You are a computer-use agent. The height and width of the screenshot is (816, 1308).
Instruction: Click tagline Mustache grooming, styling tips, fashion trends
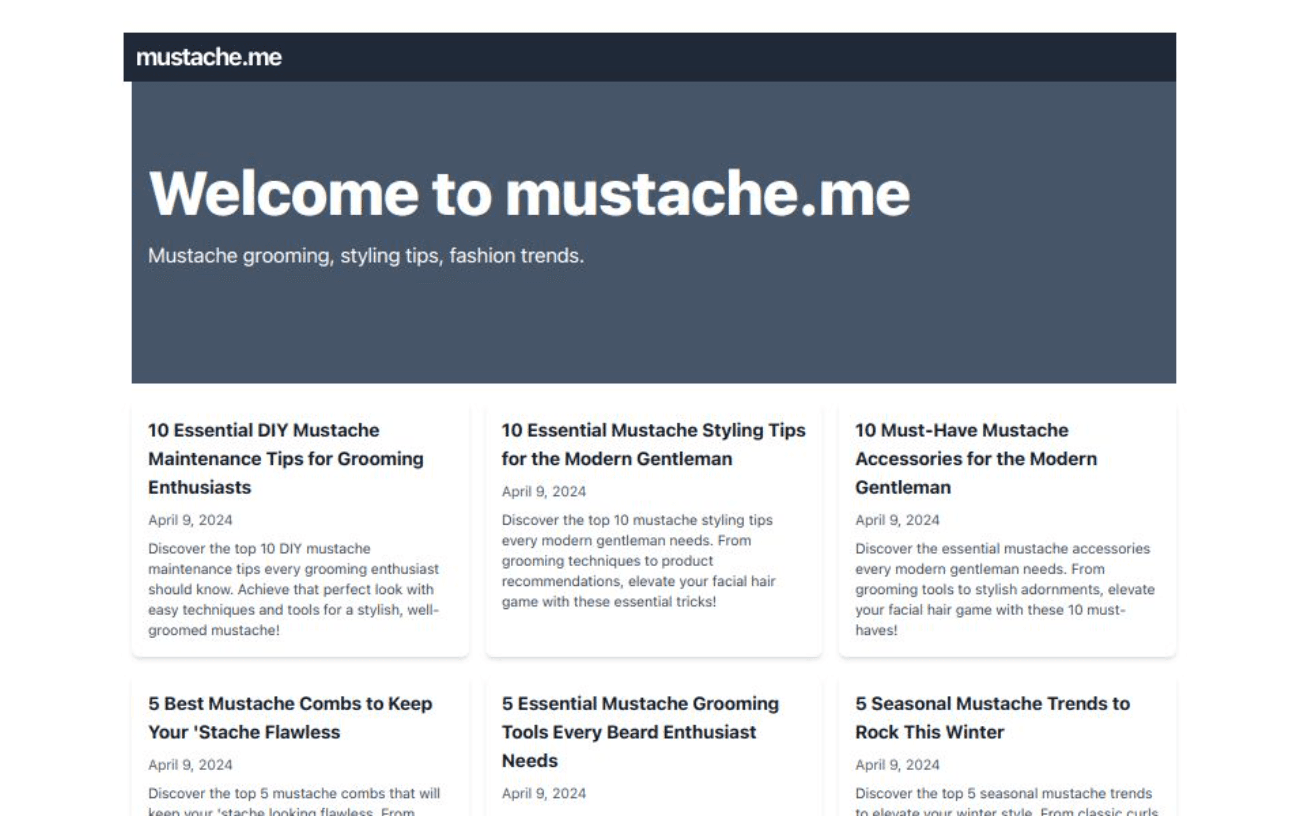[366, 256]
